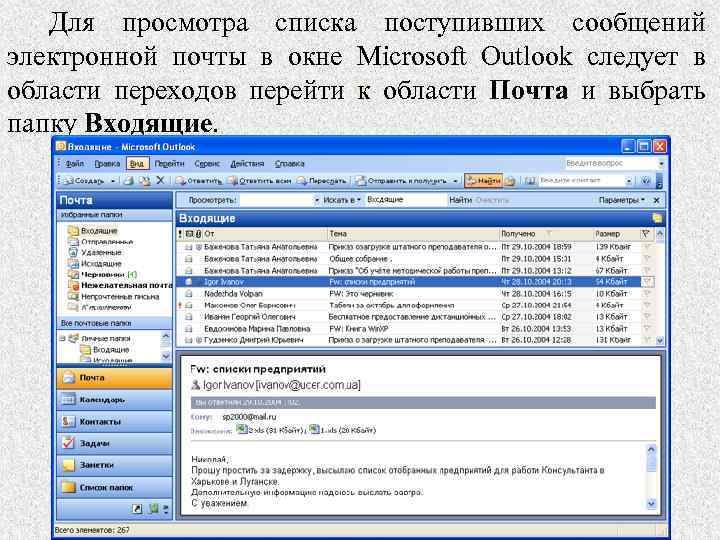Open the Действия menu
720x540 pixels.
247,163
